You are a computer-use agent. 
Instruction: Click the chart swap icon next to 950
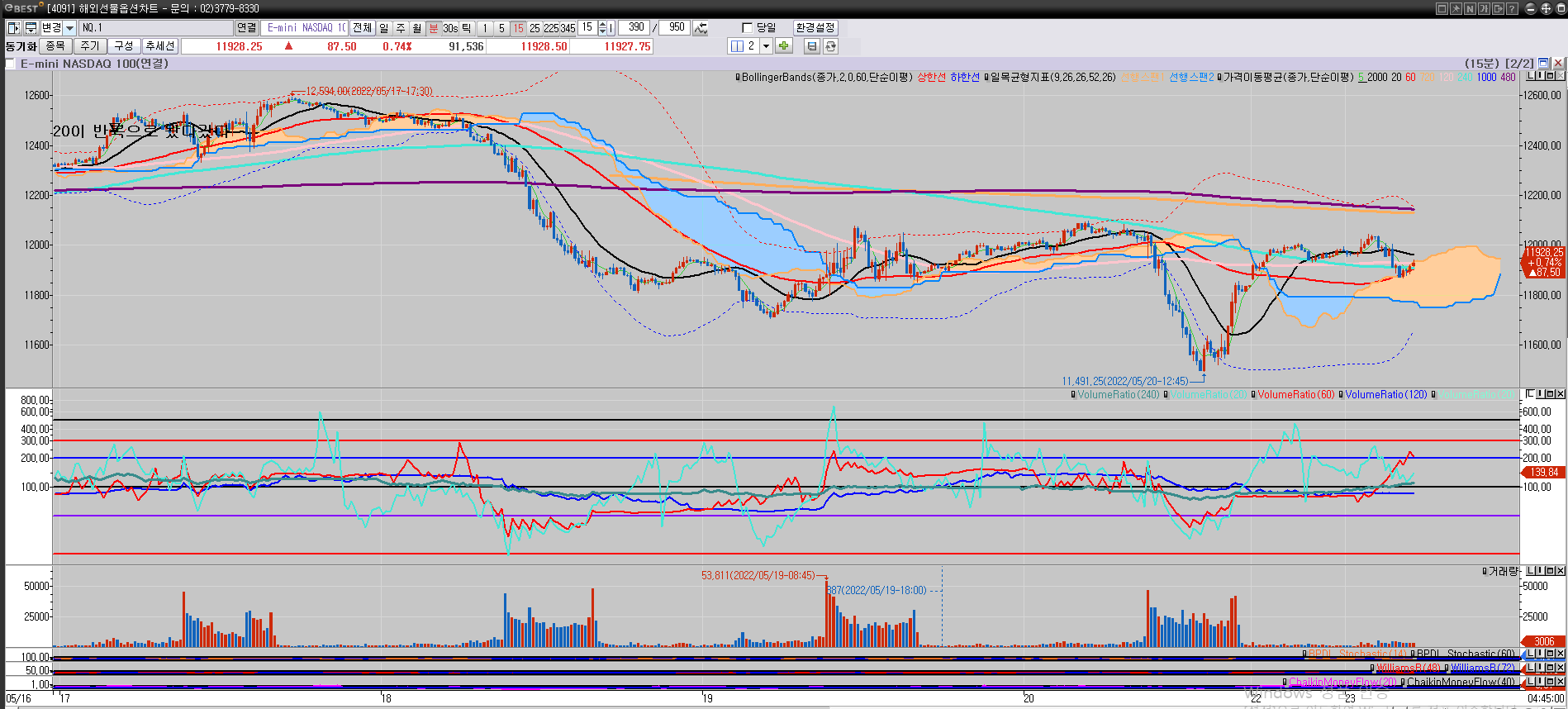tap(701, 28)
